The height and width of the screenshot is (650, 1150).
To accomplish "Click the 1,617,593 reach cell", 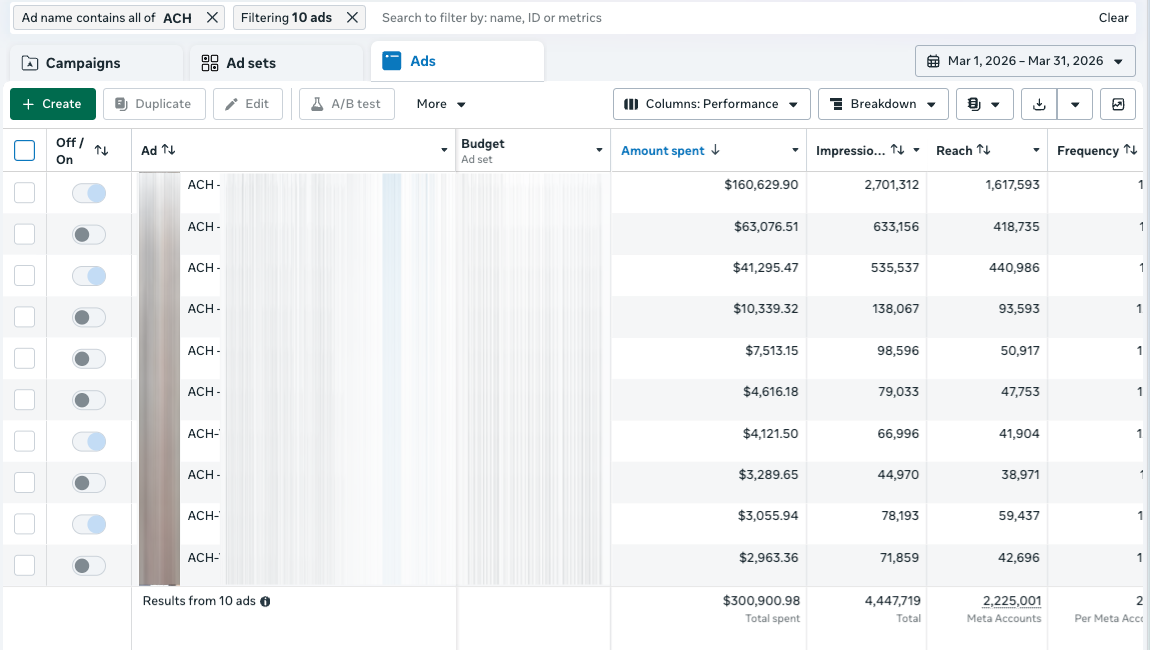I will [1012, 185].
